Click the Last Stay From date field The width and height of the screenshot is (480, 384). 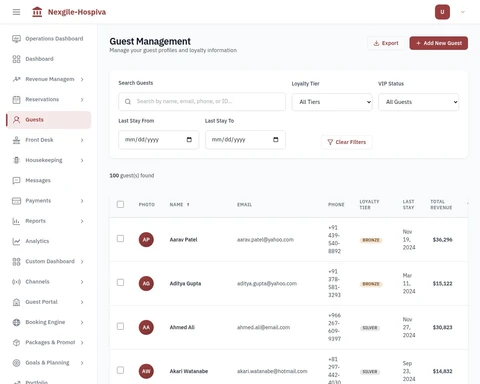159,140
